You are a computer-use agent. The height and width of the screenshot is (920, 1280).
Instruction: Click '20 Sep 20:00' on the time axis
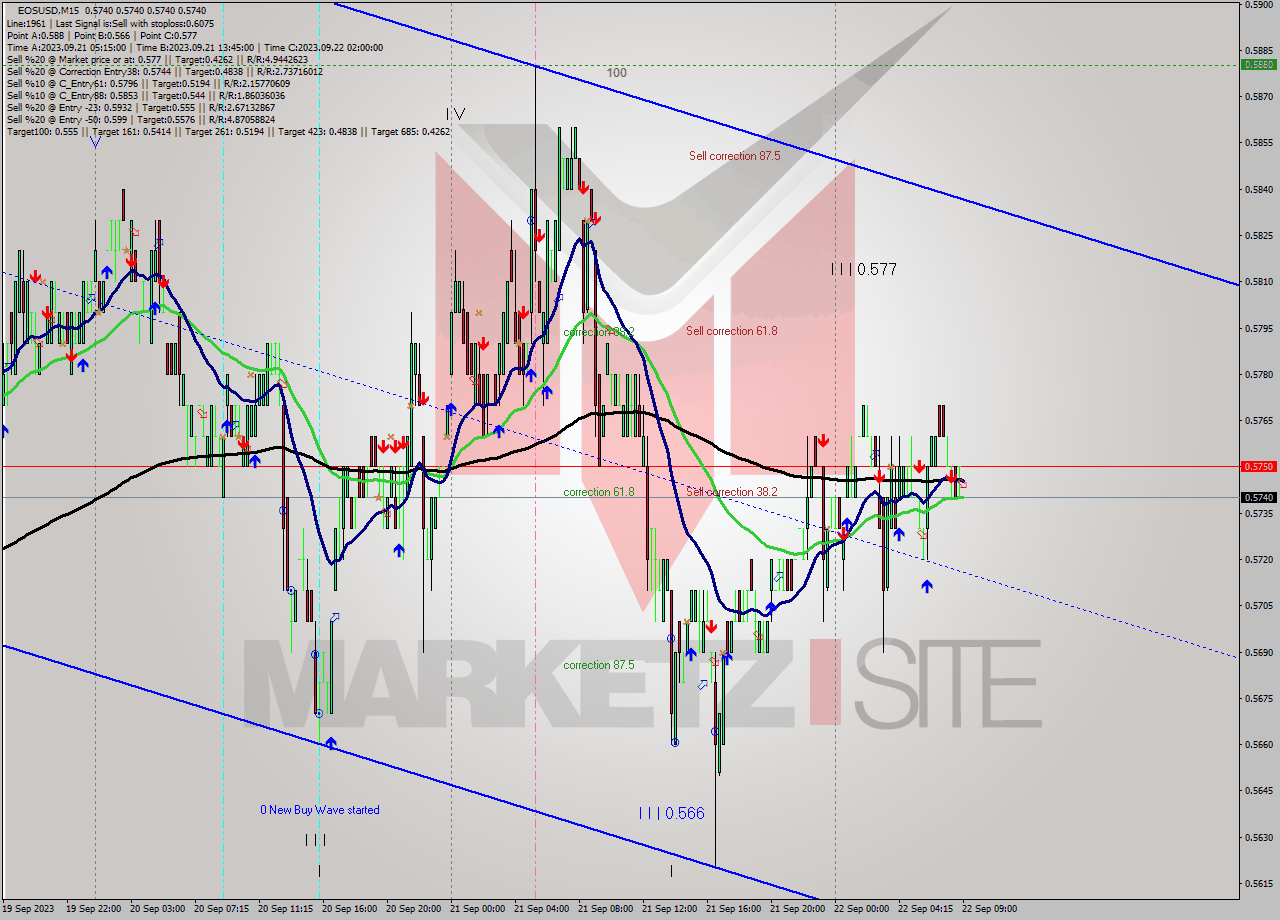(415, 909)
